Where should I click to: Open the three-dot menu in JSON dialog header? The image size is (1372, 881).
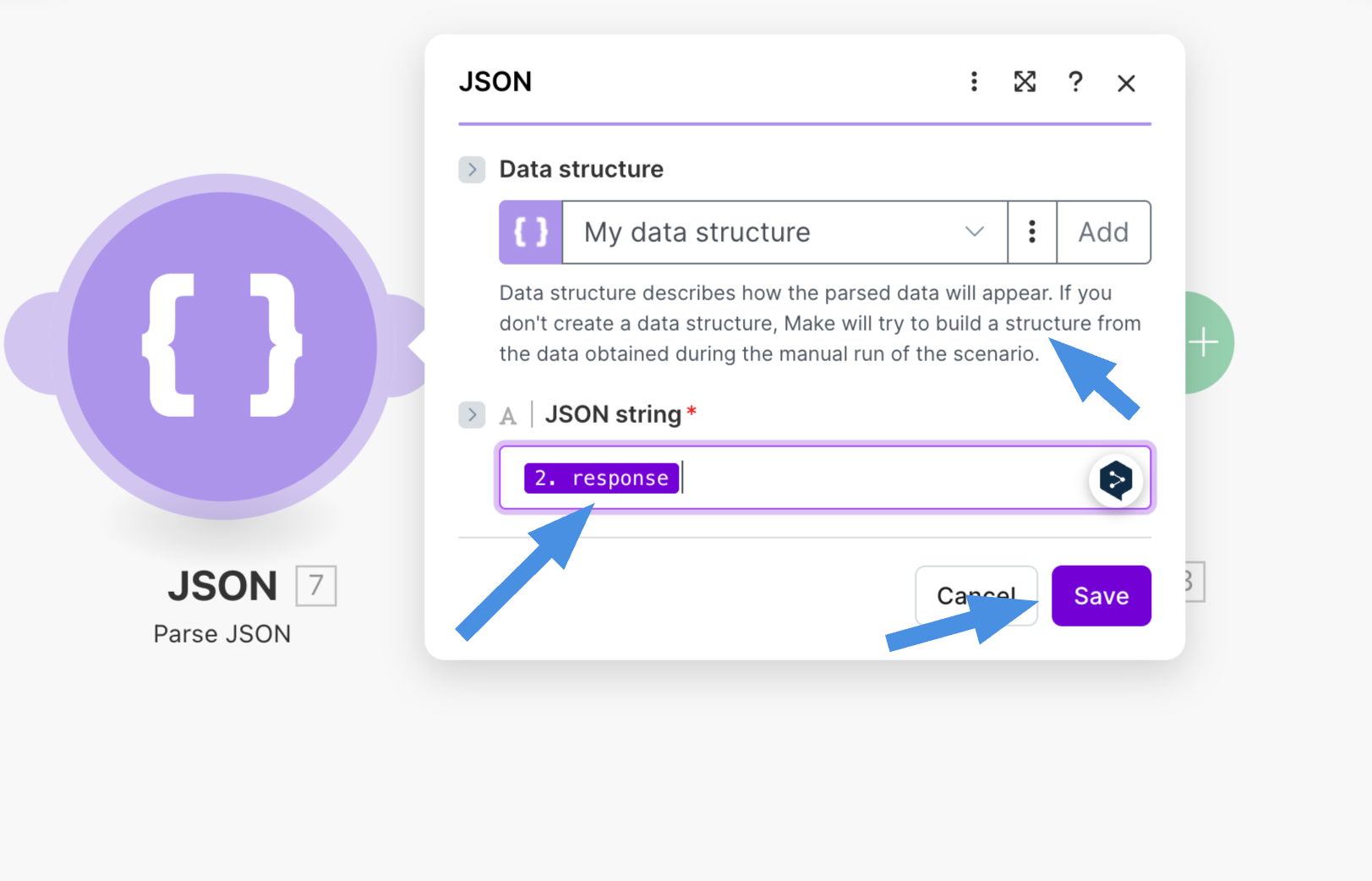coord(974,82)
